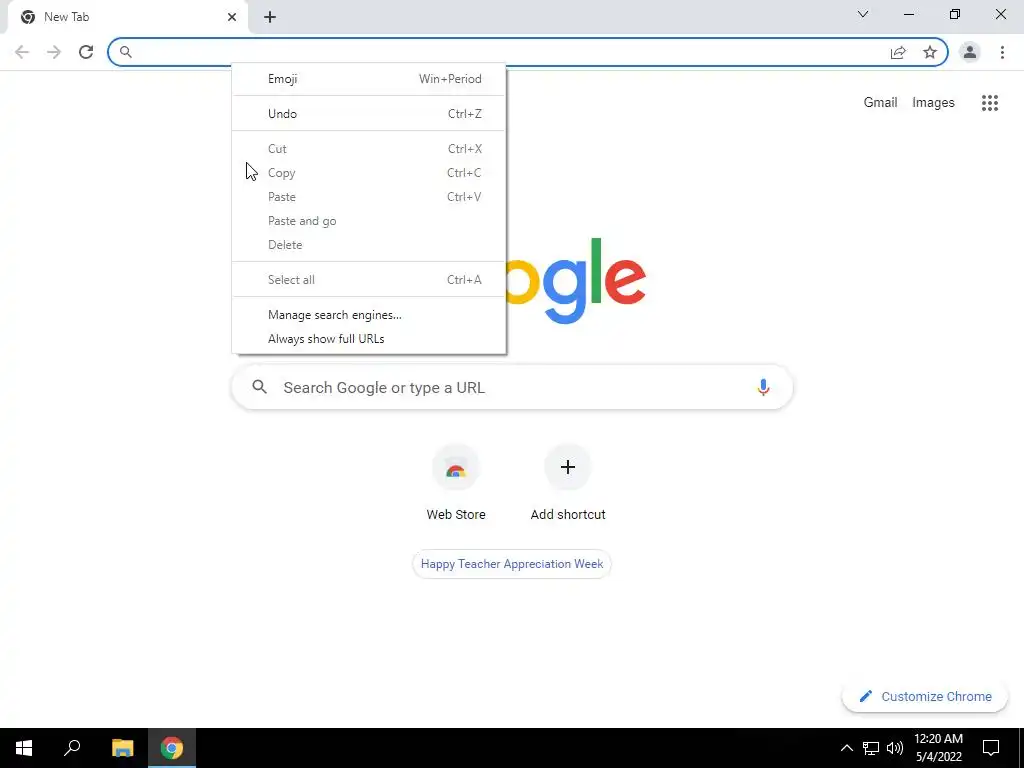Image resolution: width=1024 pixels, height=768 pixels.
Task: Toggle Always show full URLs
Action: 369,339
